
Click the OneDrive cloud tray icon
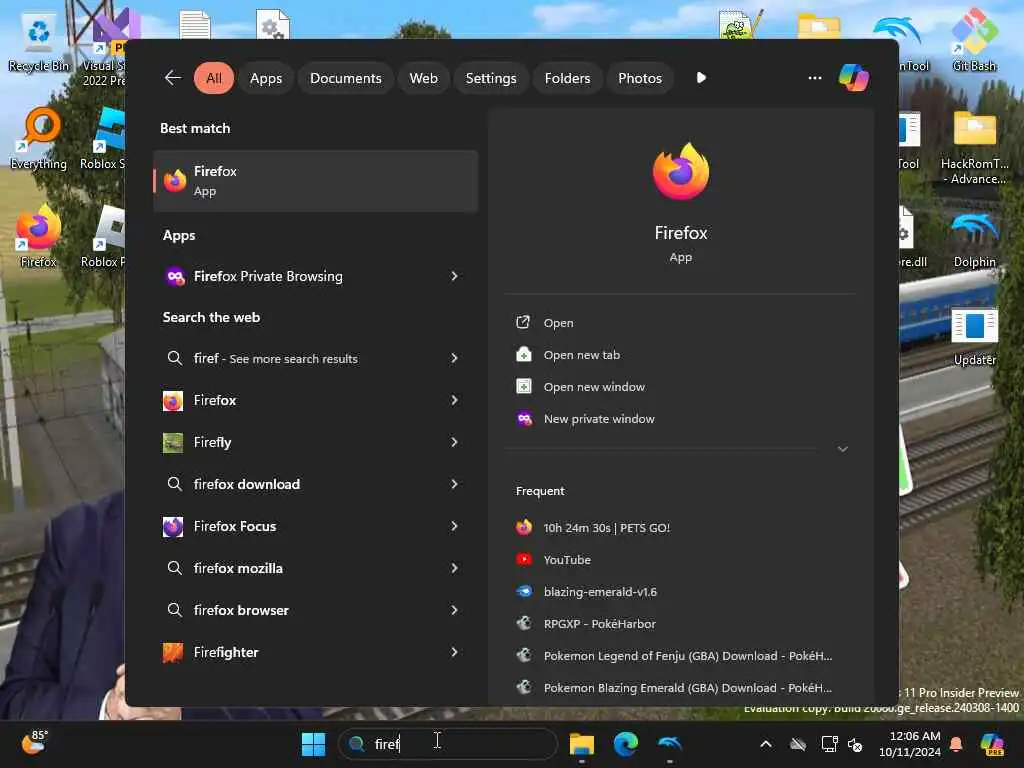[x=798, y=744]
